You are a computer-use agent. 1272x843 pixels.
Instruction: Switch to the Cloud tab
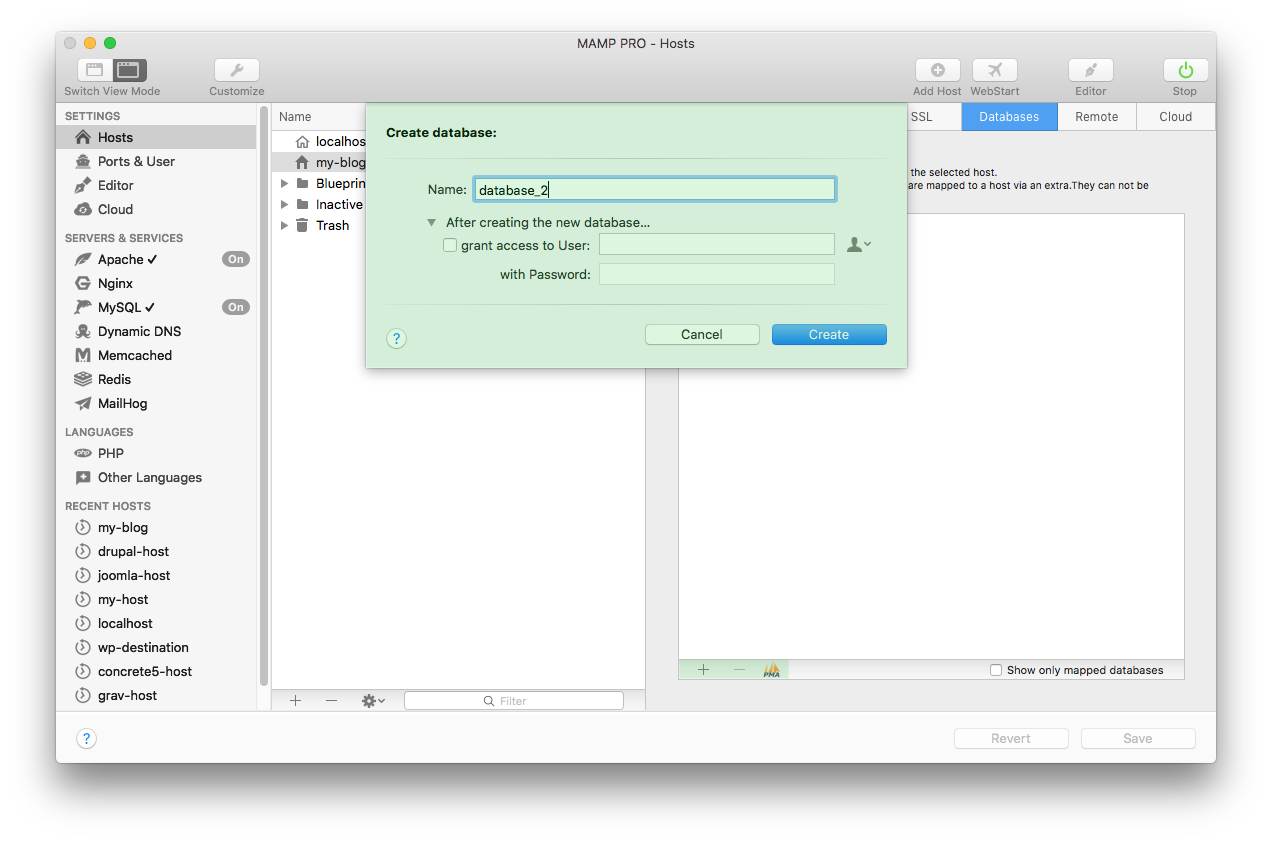tap(1175, 116)
